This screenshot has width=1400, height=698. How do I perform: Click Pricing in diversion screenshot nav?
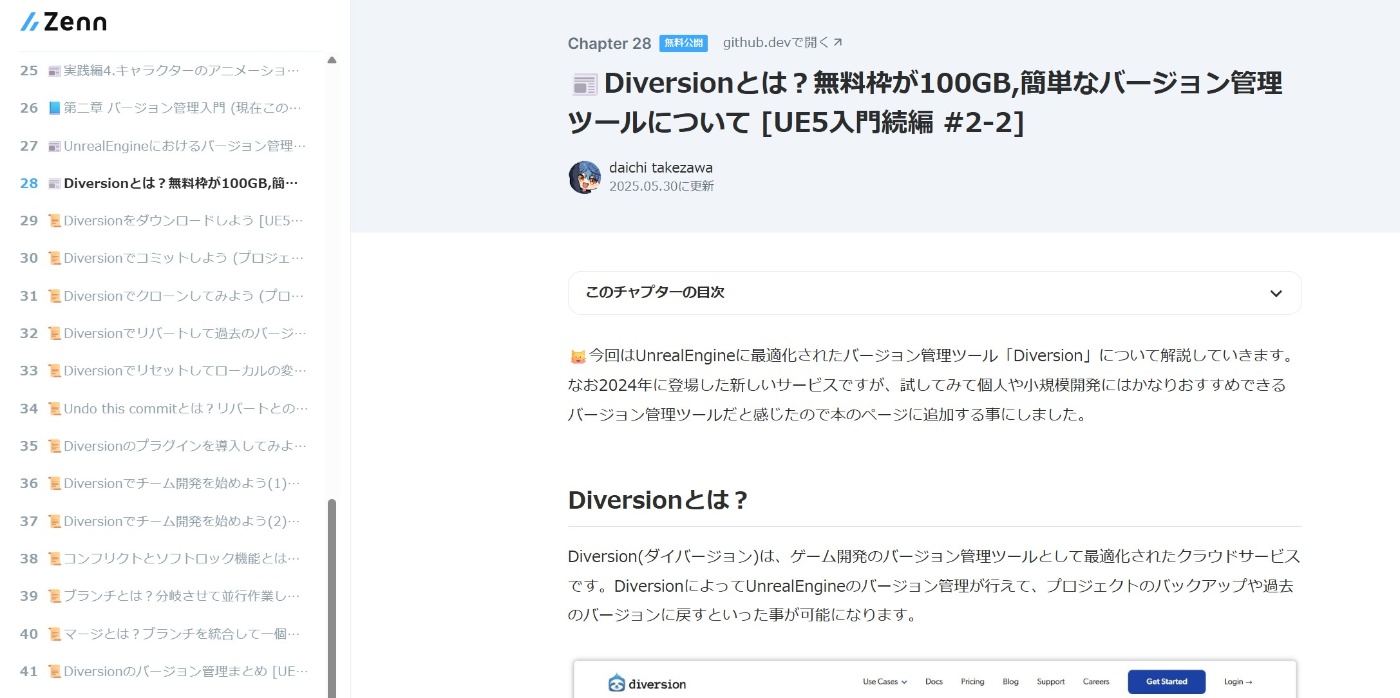(x=972, y=682)
